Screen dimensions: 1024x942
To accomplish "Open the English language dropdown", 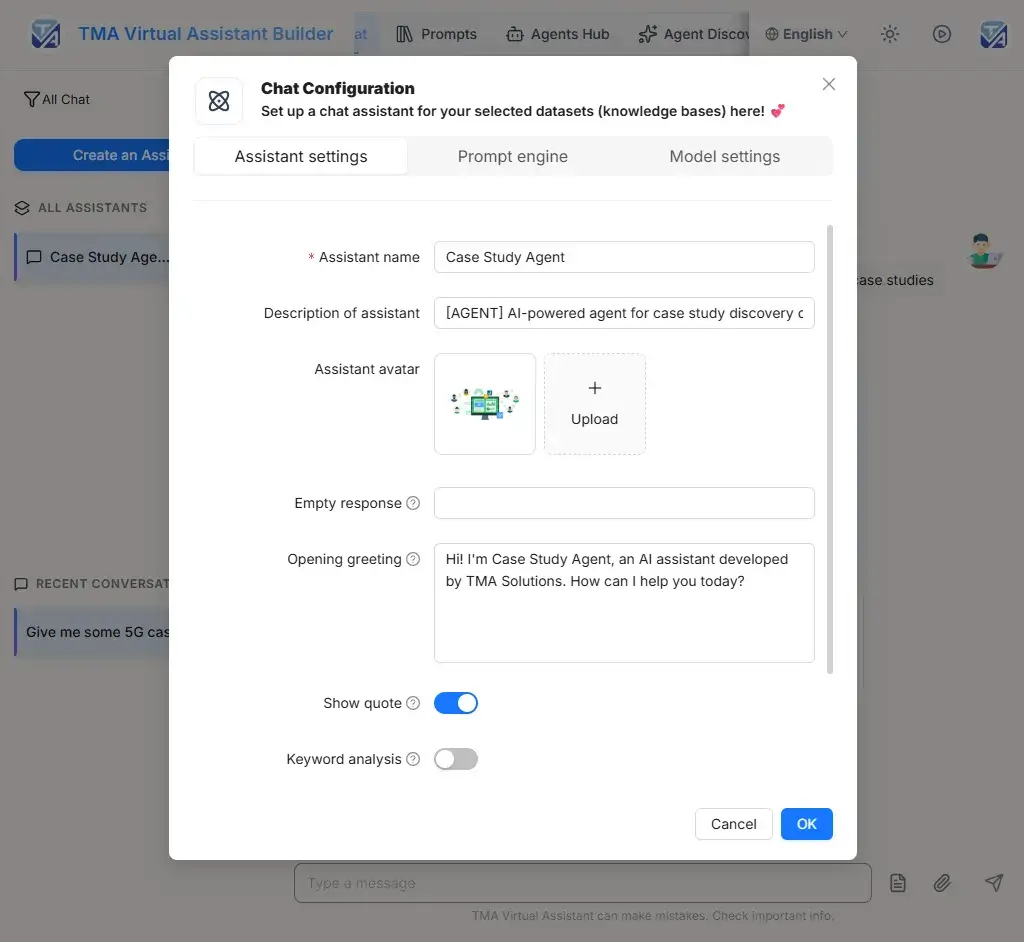I will tap(805, 33).
